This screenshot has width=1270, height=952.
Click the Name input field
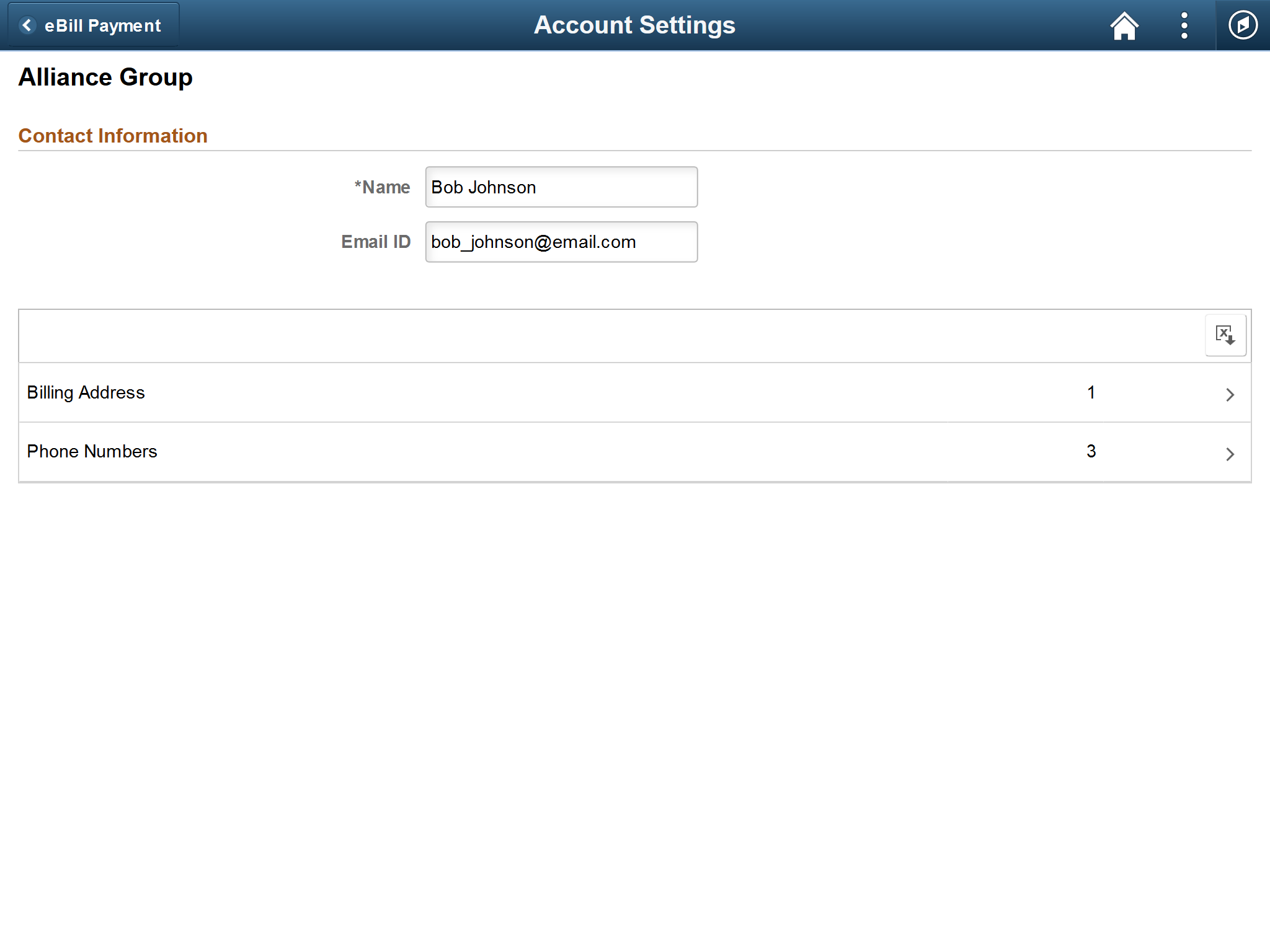coord(561,187)
